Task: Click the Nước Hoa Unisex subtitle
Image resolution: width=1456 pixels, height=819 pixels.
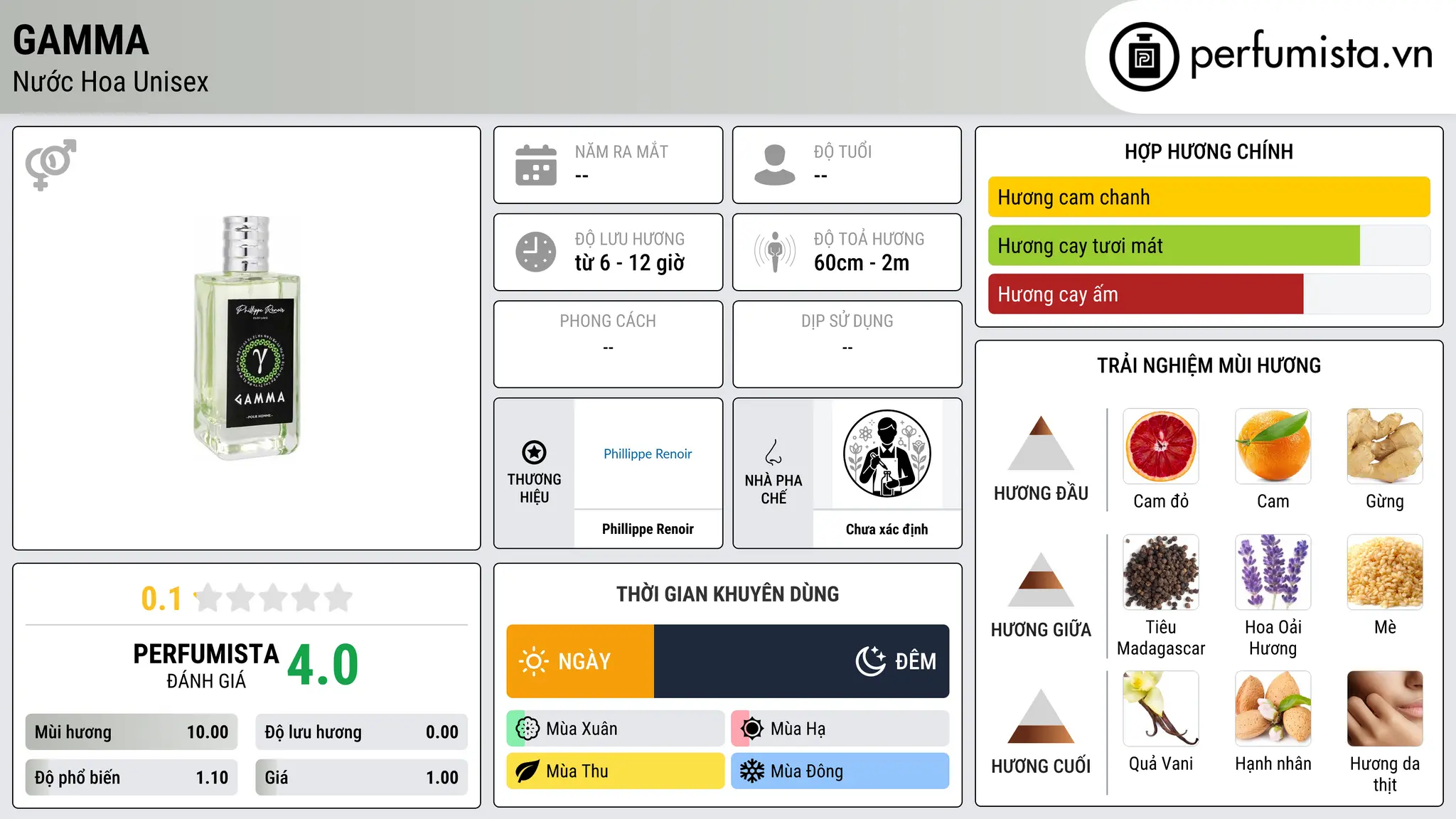Action: (x=111, y=82)
